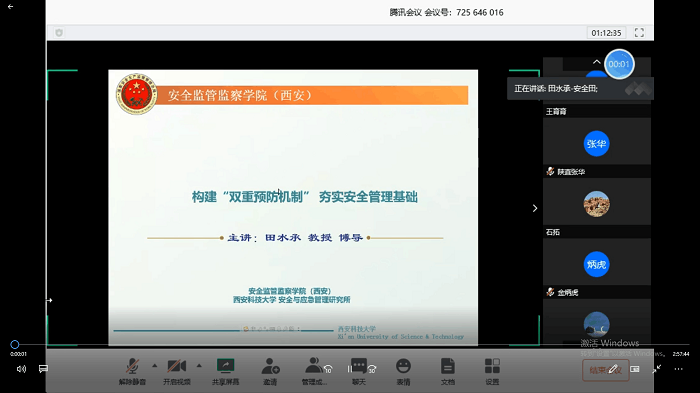This screenshot has height=393, width=700.
Task: Skip forward 30 seconds in video
Action: (372, 369)
